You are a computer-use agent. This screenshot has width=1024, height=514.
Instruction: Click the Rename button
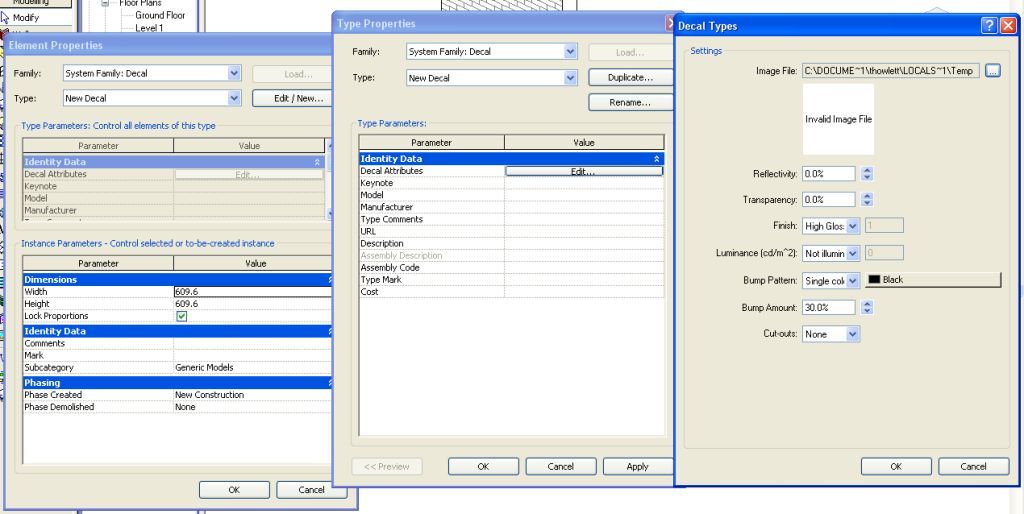(x=629, y=102)
